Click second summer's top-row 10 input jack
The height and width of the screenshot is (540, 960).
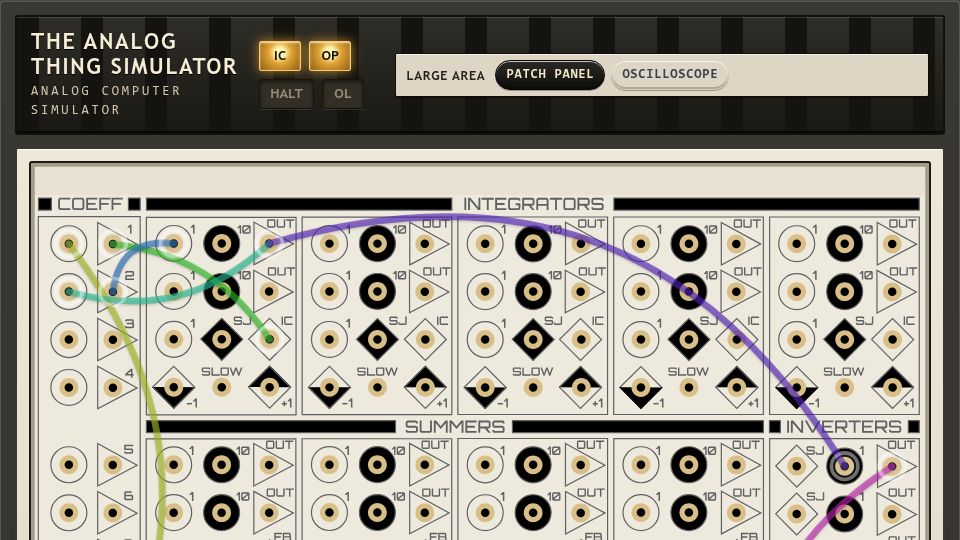(x=377, y=465)
